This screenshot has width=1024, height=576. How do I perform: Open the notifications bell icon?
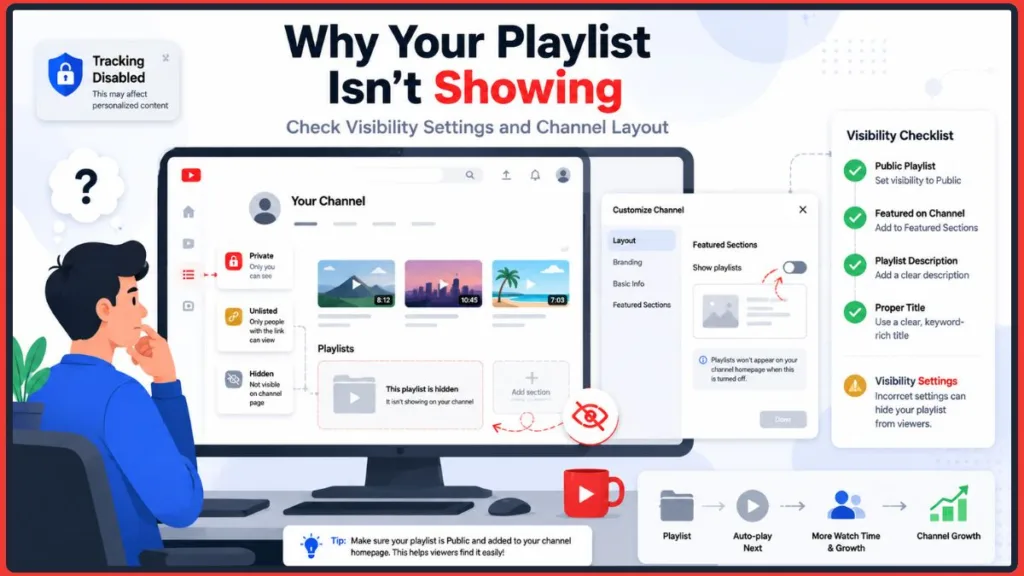click(535, 175)
